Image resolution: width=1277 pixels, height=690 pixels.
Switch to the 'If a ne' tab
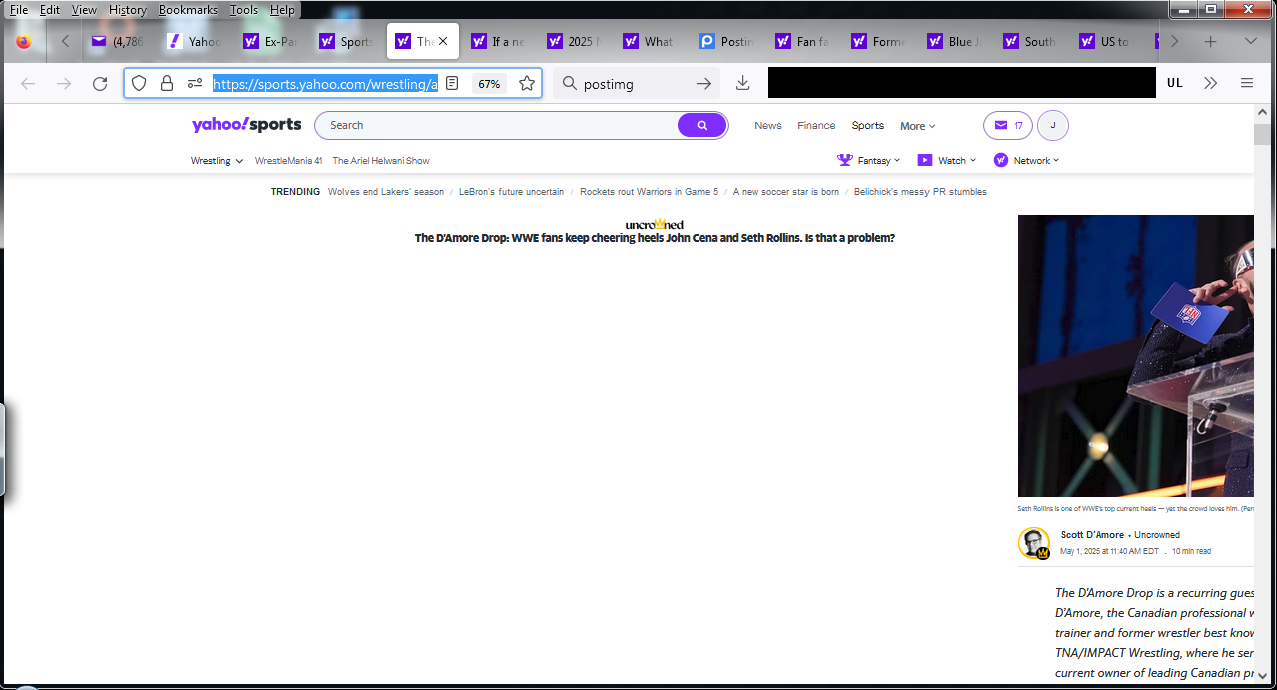[x=498, y=42]
